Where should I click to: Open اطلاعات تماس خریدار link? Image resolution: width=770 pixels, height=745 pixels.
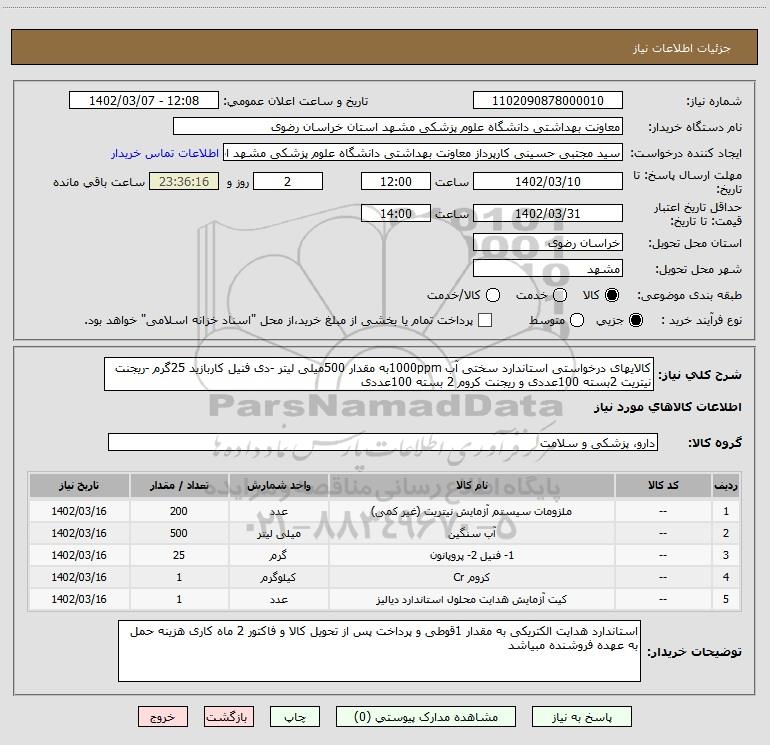pos(165,153)
